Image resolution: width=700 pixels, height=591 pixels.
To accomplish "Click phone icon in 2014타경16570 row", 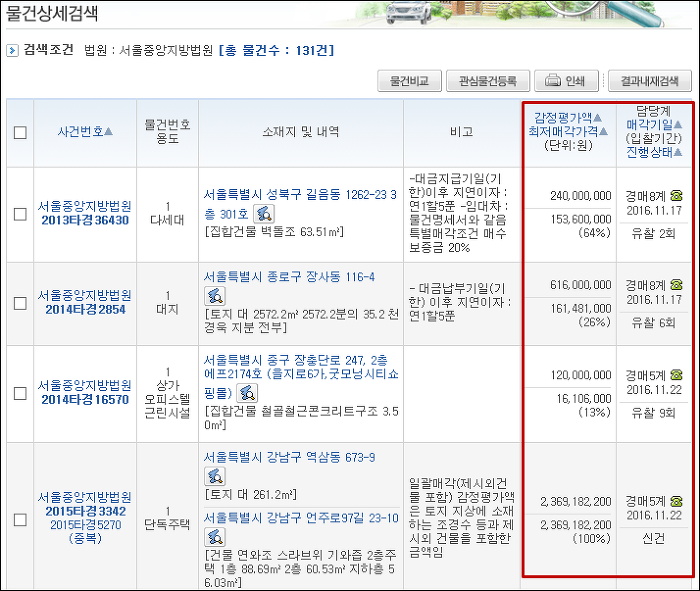I will coord(676,375).
